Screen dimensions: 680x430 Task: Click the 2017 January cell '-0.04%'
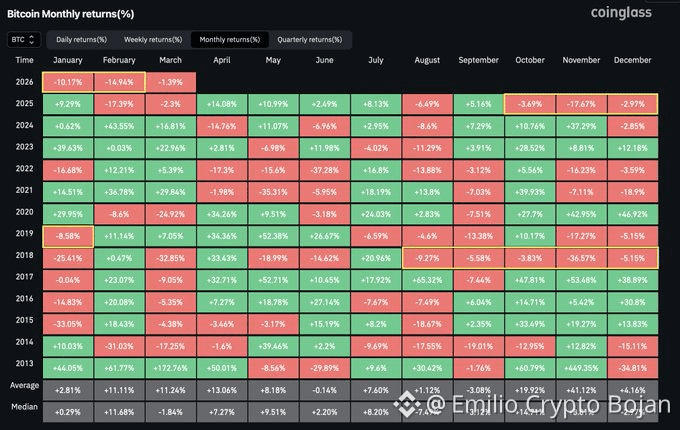pyautogui.click(x=68, y=280)
